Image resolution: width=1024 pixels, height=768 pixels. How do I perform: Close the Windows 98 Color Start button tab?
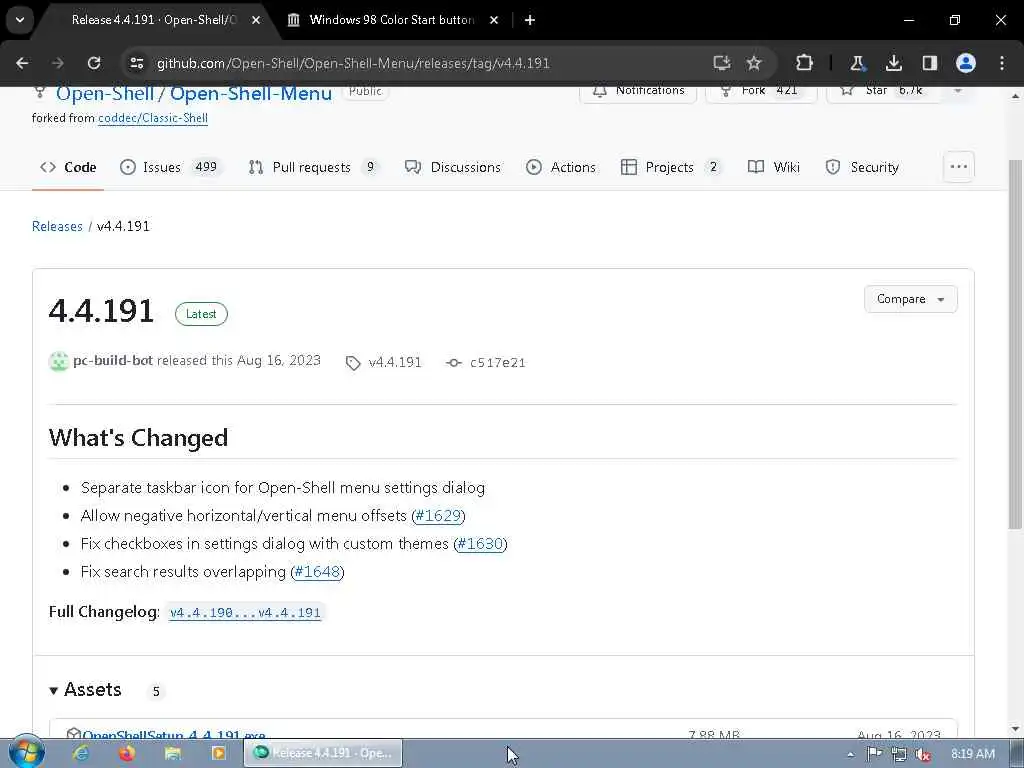click(x=494, y=20)
